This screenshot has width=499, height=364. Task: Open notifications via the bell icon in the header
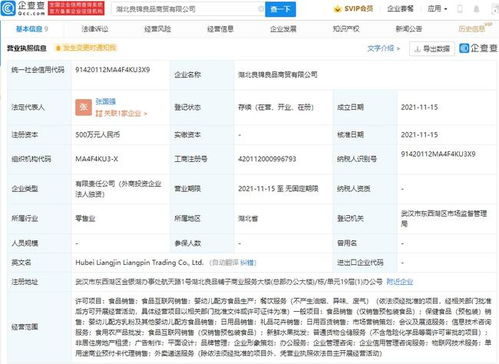[477, 9]
